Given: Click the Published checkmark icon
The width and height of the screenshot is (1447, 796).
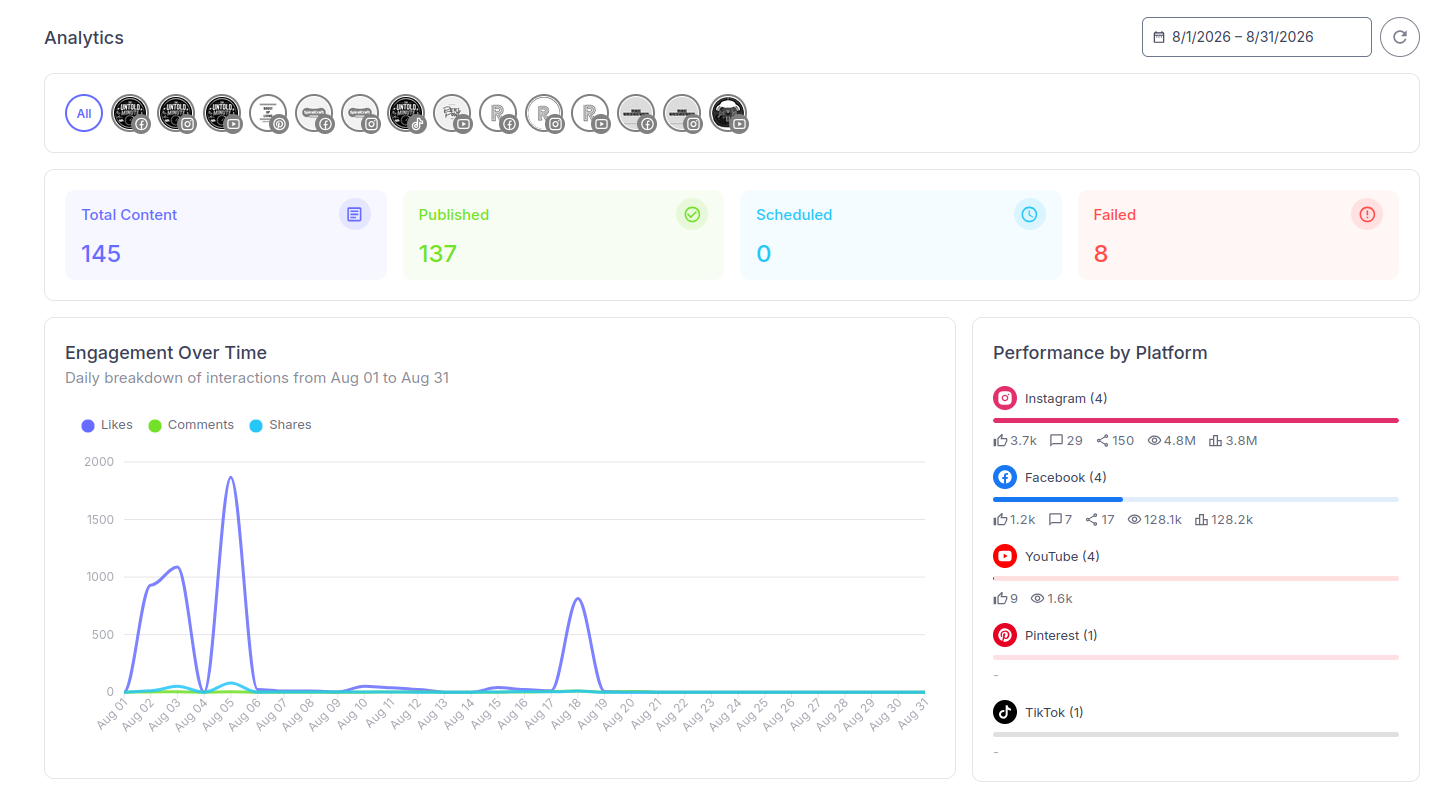Looking at the screenshot, I should coord(692,214).
